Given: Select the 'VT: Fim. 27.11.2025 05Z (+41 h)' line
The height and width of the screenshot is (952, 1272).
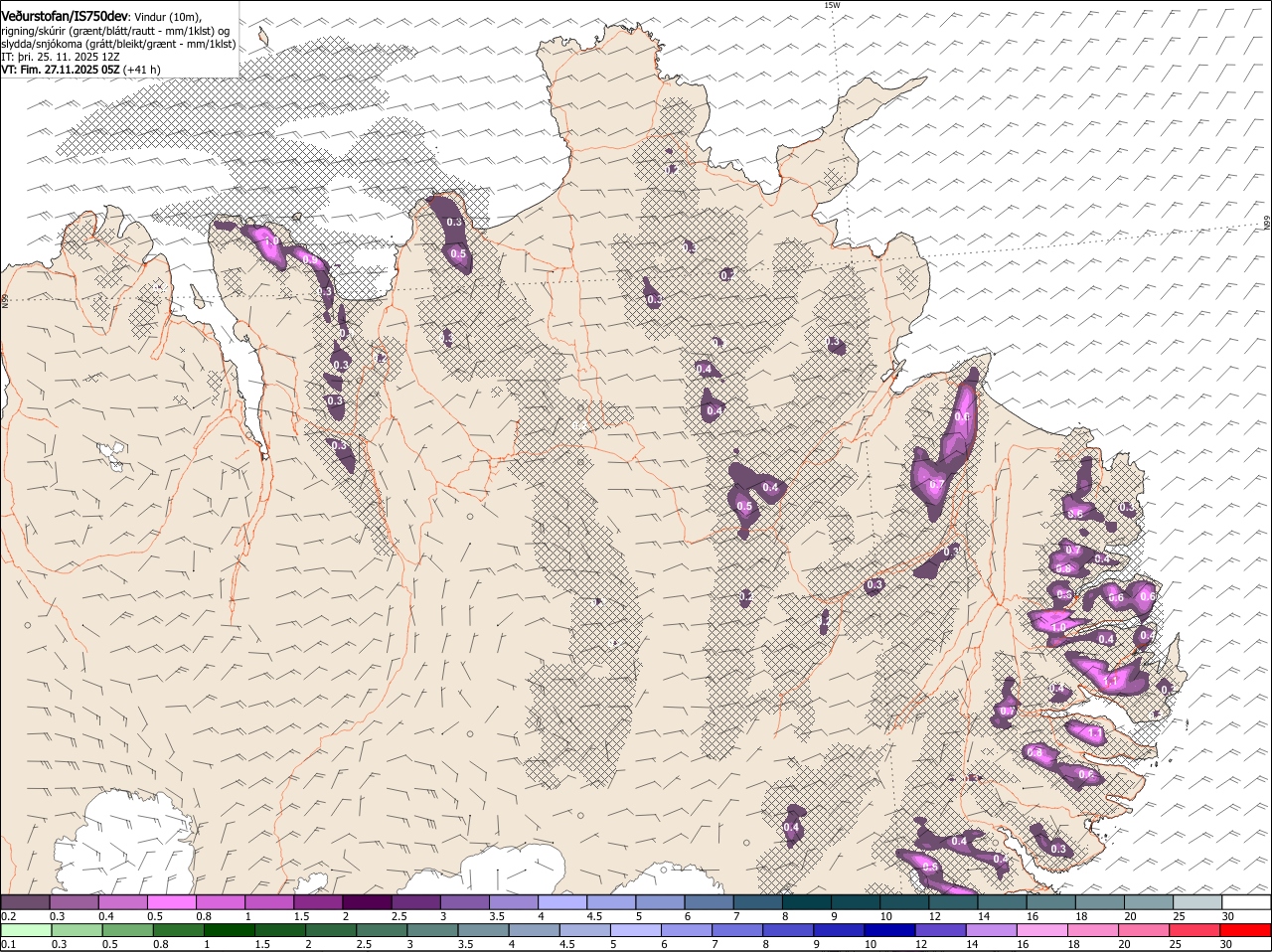Looking at the screenshot, I should (80, 70).
